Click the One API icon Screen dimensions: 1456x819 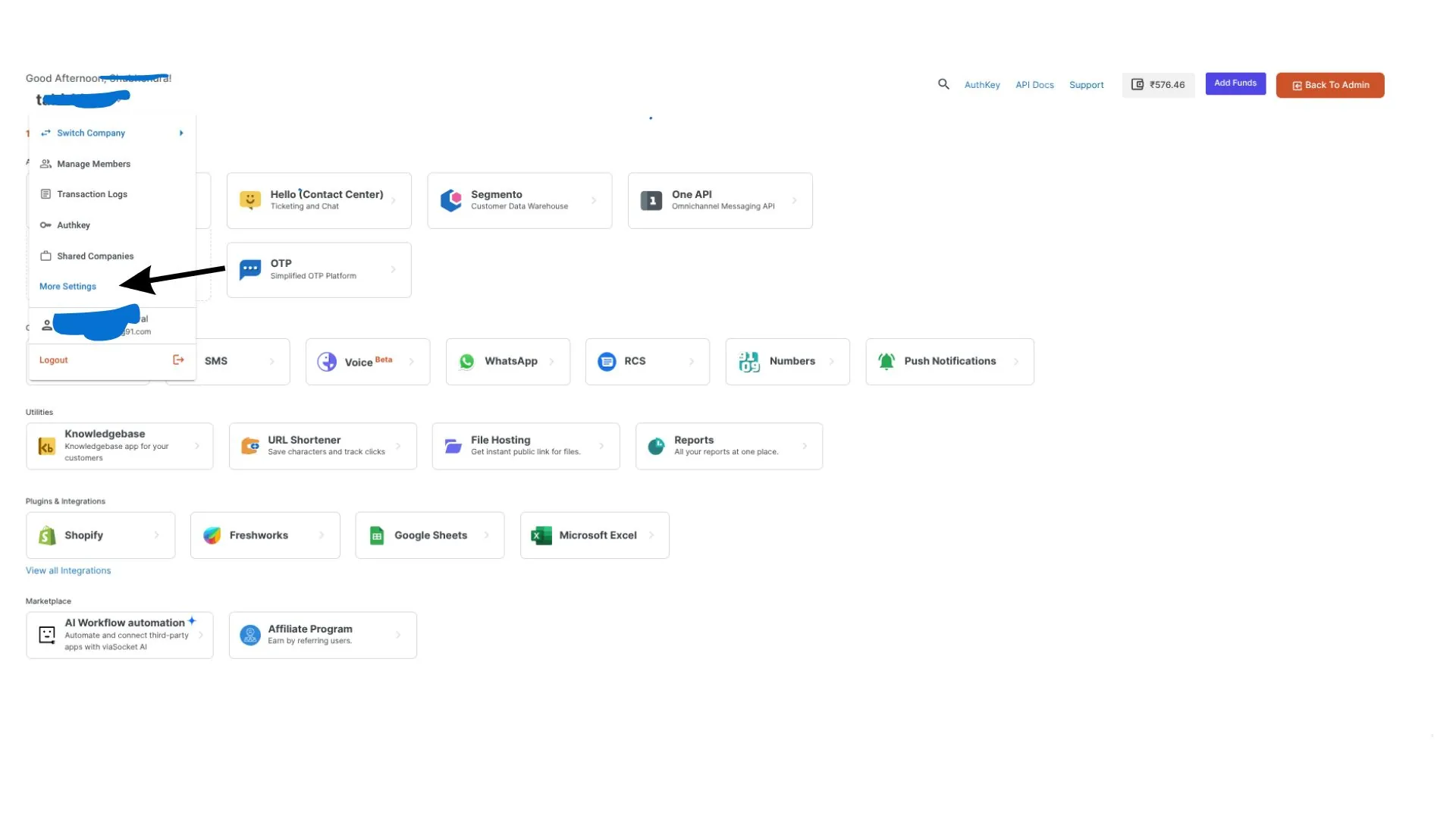[651, 200]
